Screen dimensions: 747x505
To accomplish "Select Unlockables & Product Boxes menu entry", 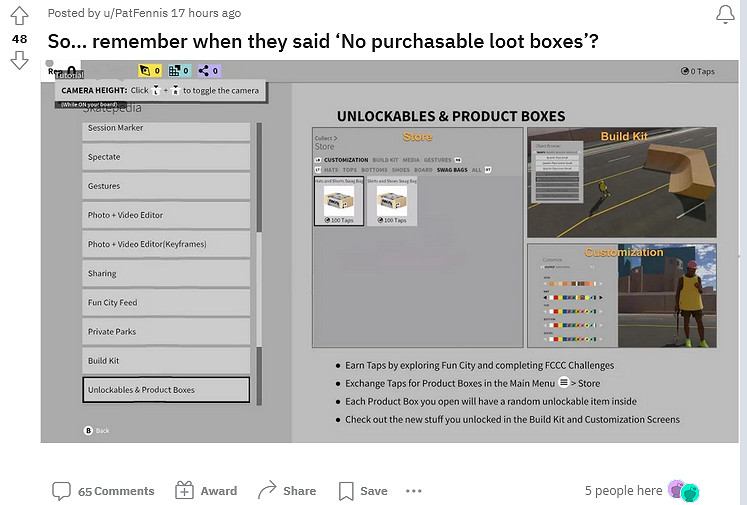I will point(166,390).
